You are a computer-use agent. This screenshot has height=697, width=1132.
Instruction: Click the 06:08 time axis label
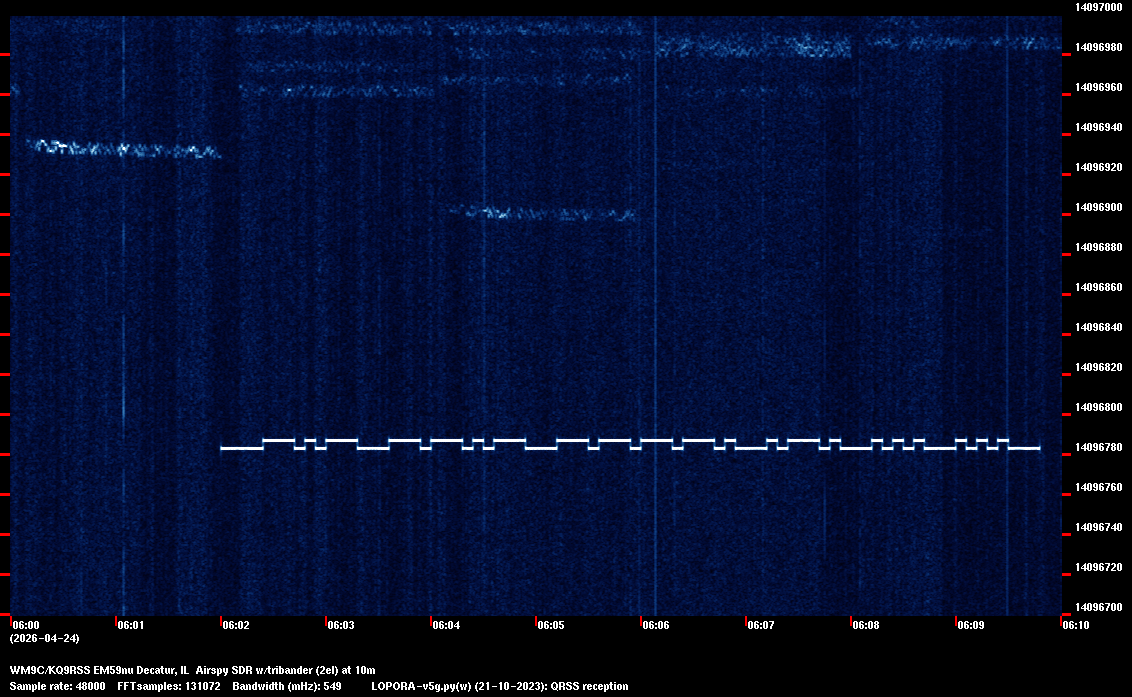click(865, 625)
